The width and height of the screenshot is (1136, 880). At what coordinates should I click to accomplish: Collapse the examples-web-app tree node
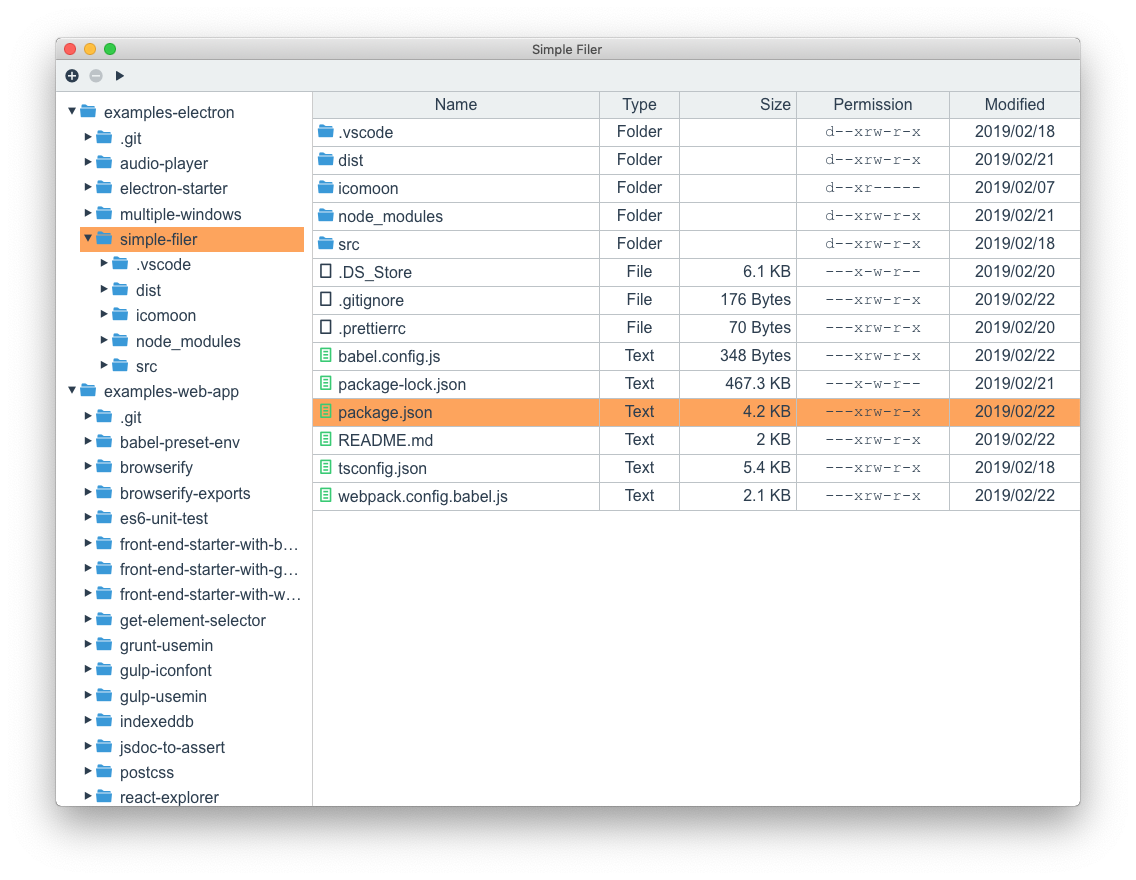pyautogui.click(x=72, y=390)
